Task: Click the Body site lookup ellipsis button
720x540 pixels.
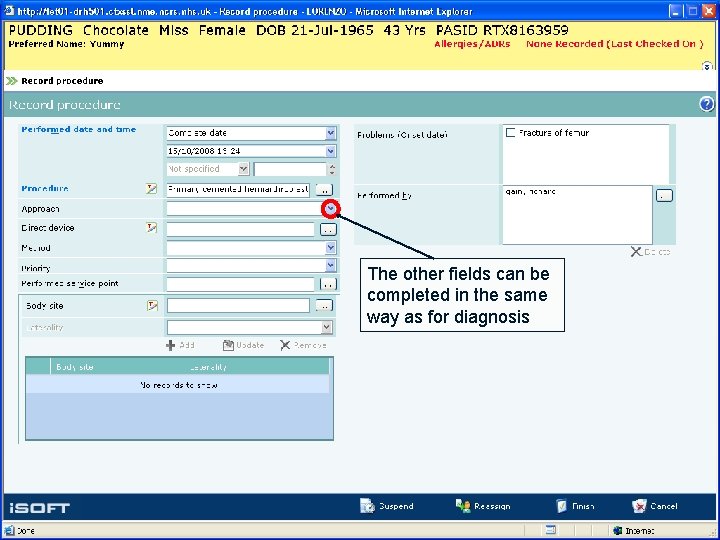Action: click(x=324, y=306)
